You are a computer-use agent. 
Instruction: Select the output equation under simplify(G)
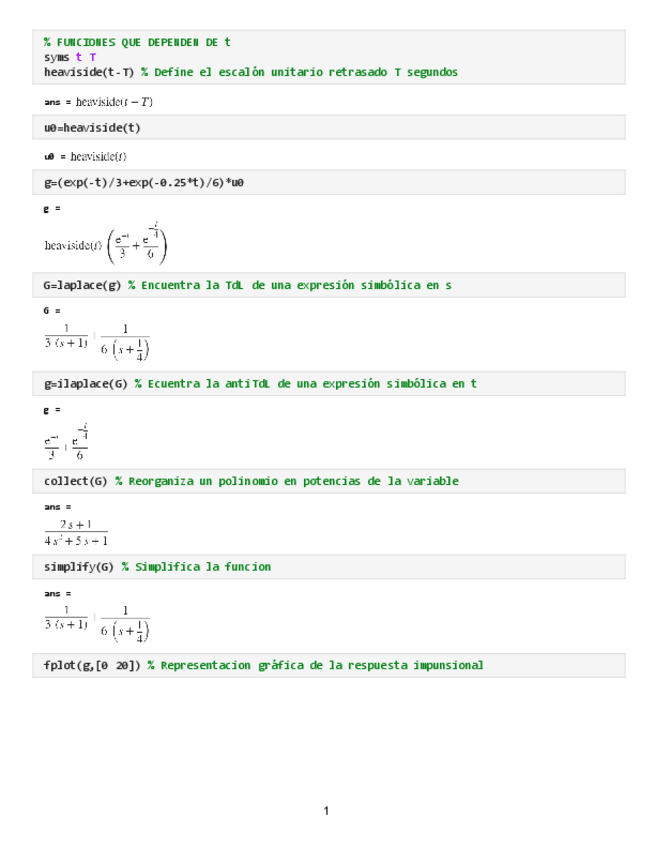click(x=97, y=622)
